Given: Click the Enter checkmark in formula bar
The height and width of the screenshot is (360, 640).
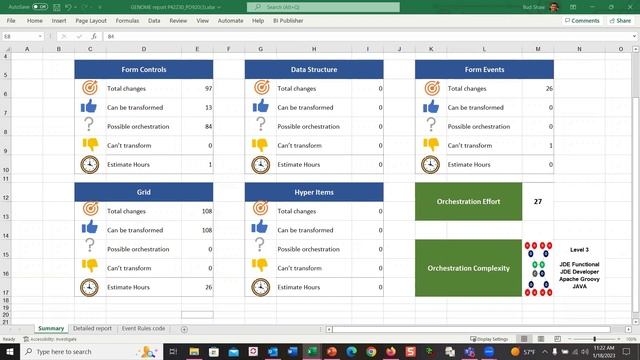Looking at the screenshot, I should pyautogui.click(x=79, y=36).
